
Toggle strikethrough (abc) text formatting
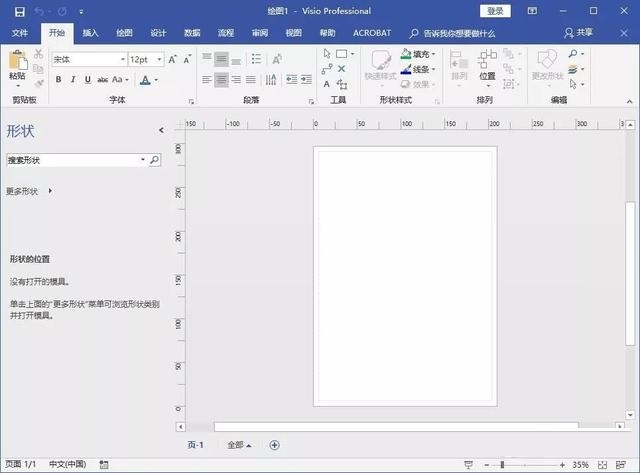pyautogui.click(x=102, y=80)
